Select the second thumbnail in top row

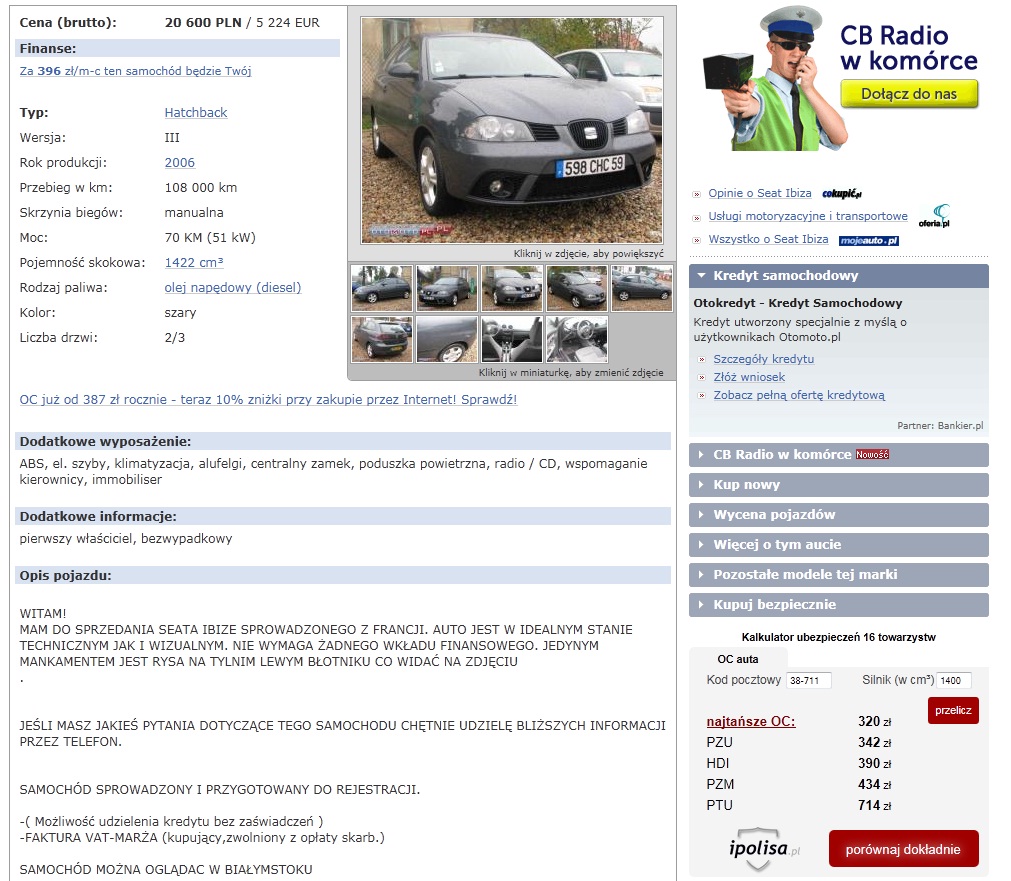(447, 288)
